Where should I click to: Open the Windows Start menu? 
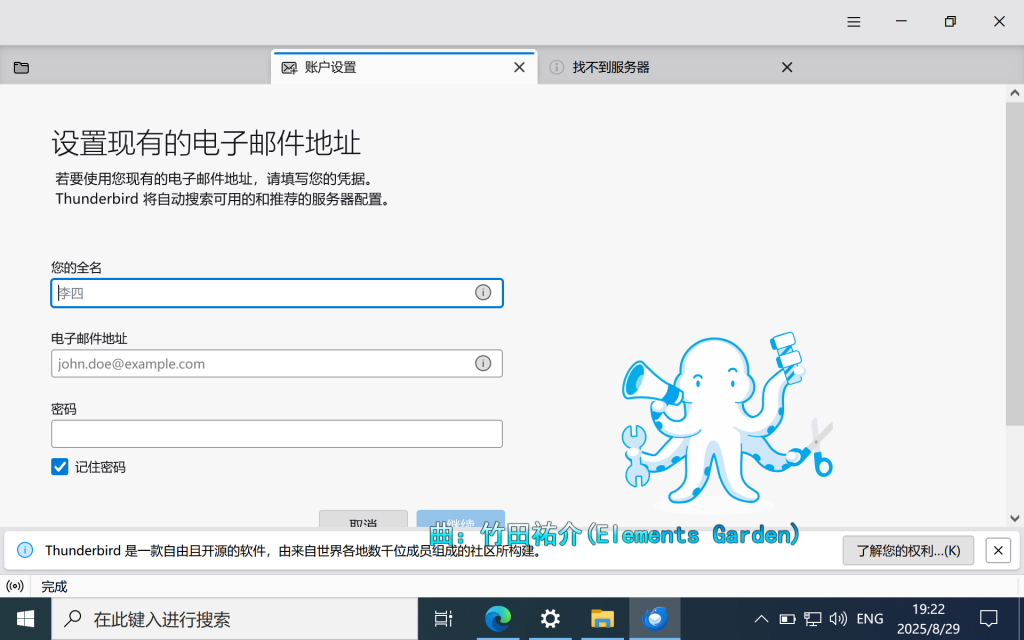[25, 618]
